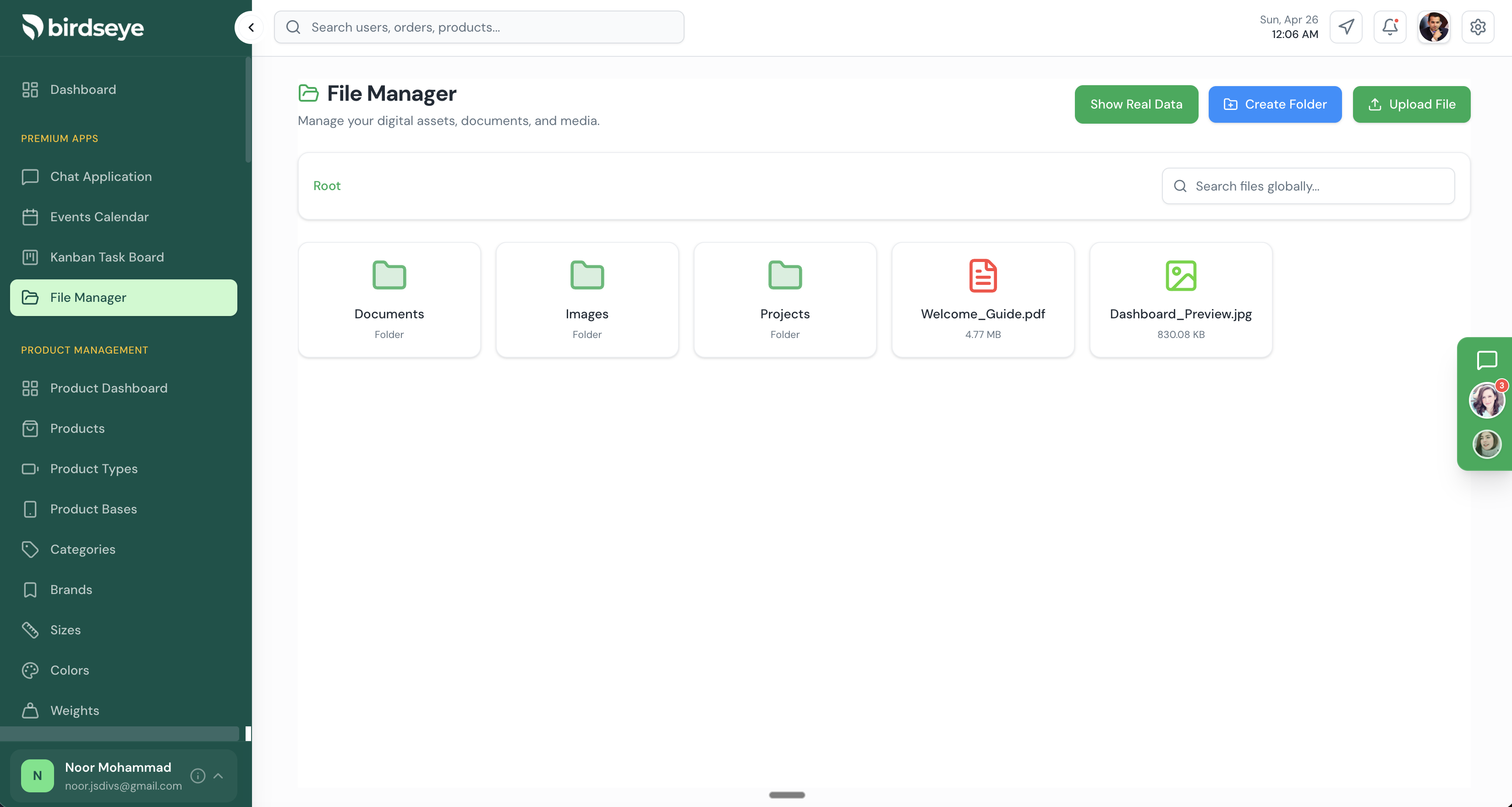Screen dimensions: 1512x807
Task: Open the Projects folder icon
Action: (785, 275)
